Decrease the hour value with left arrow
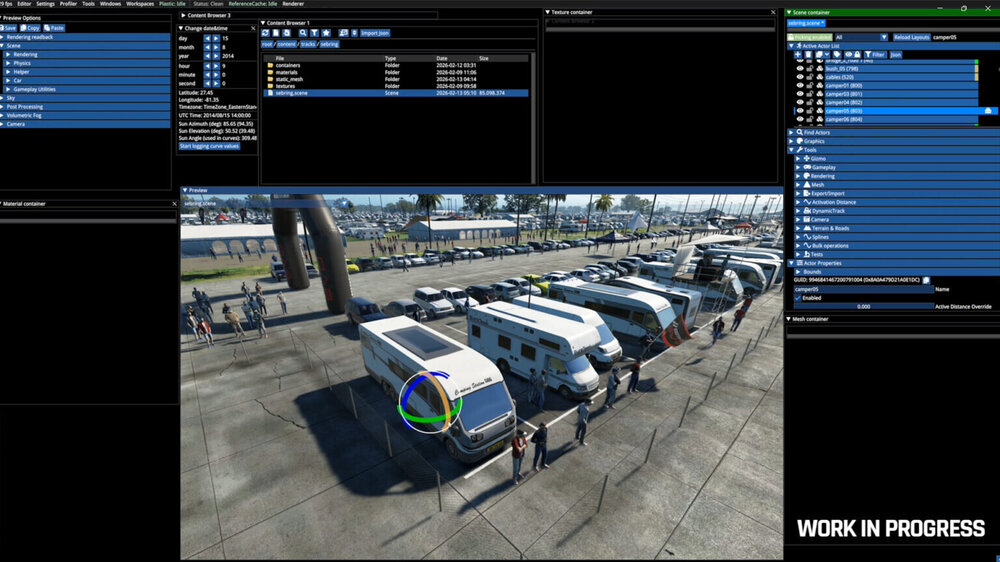Image resolution: width=1000 pixels, height=562 pixels. point(207,66)
